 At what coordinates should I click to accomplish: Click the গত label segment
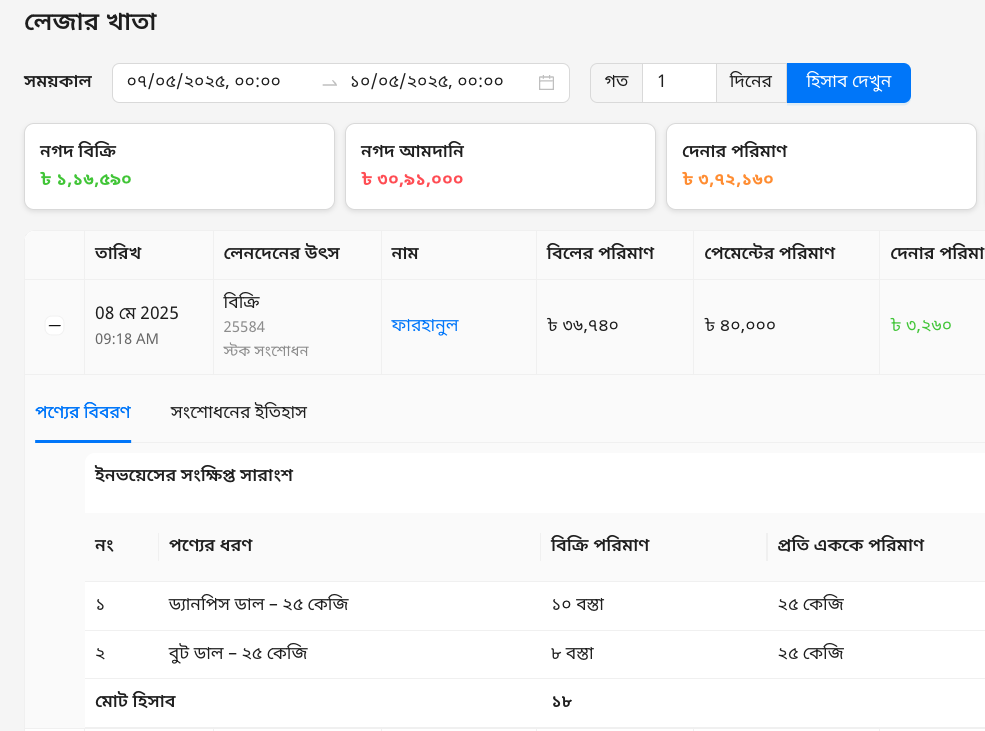(x=615, y=83)
